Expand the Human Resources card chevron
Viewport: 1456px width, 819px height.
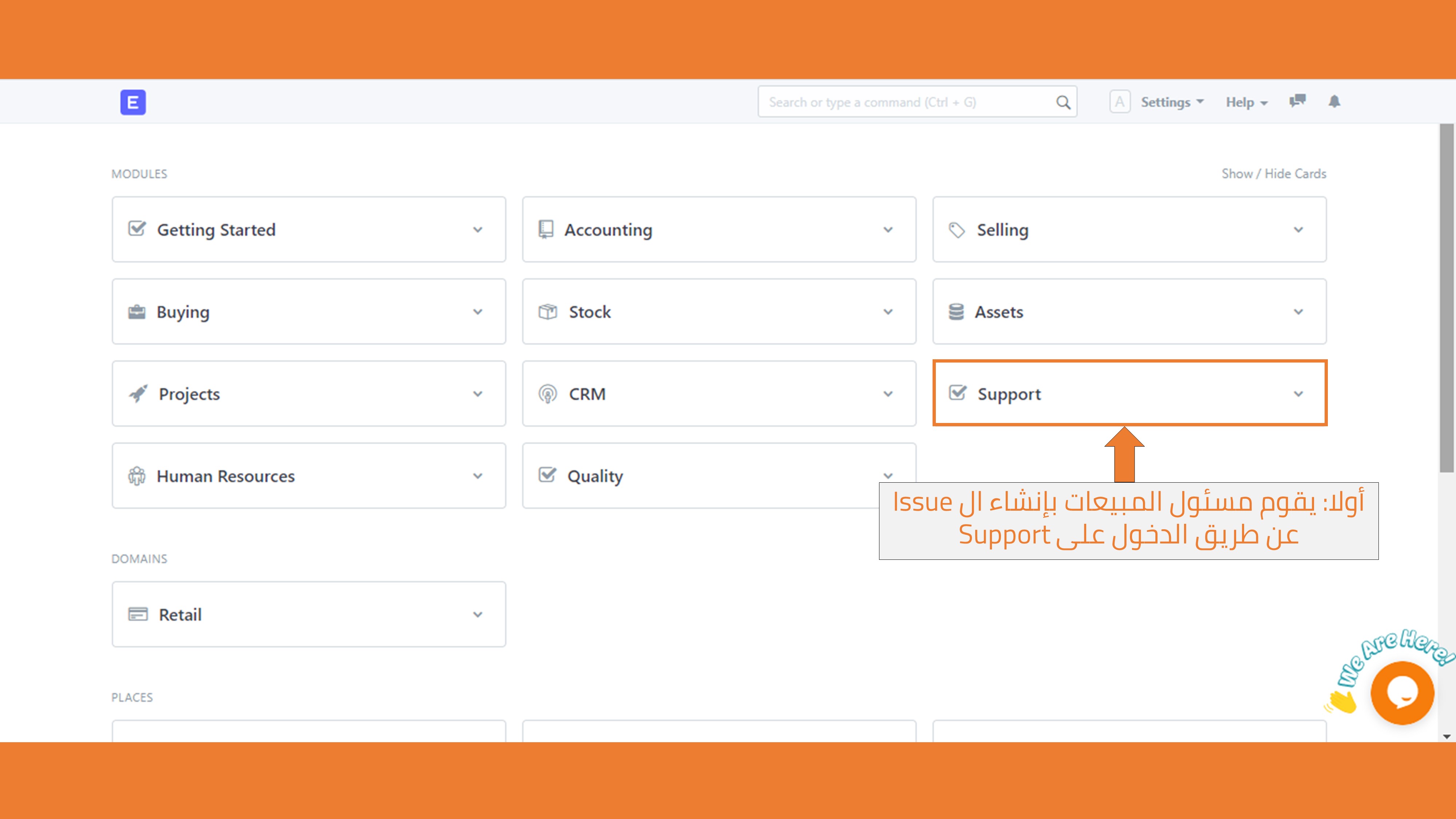[x=478, y=476]
